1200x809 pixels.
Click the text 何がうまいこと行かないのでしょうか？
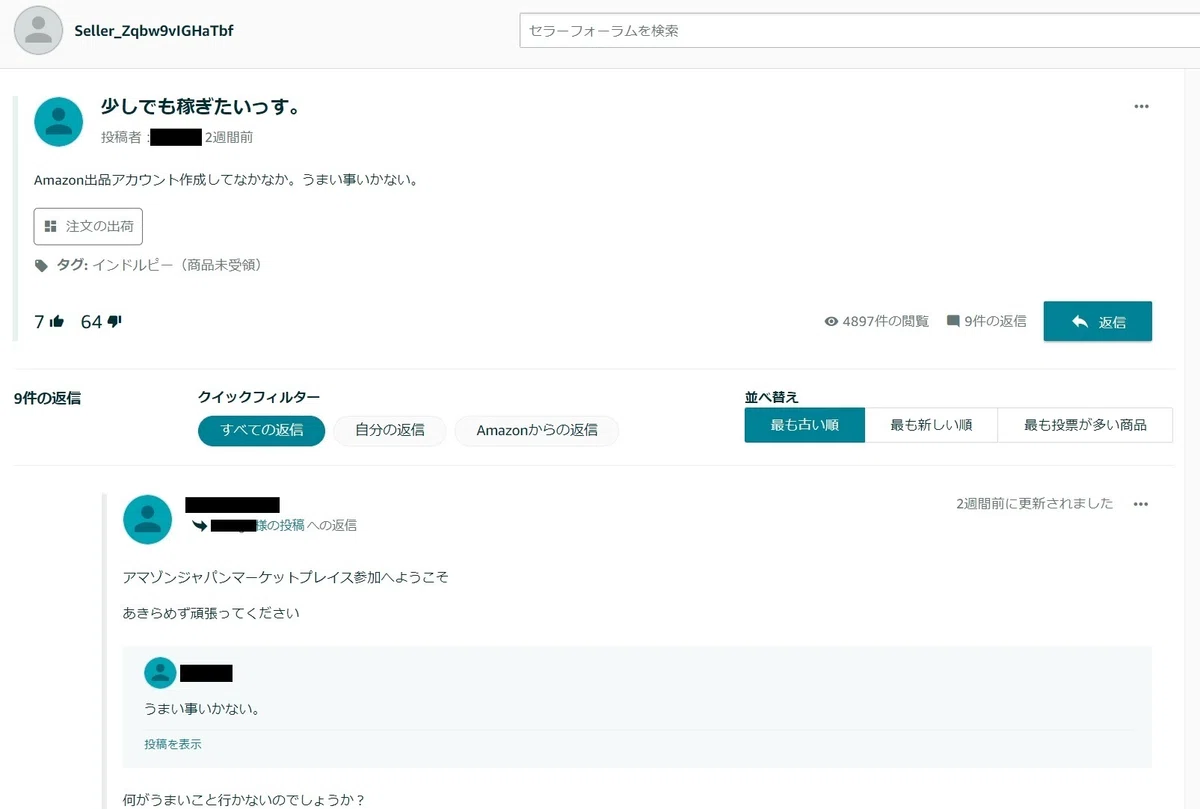click(x=244, y=800)
